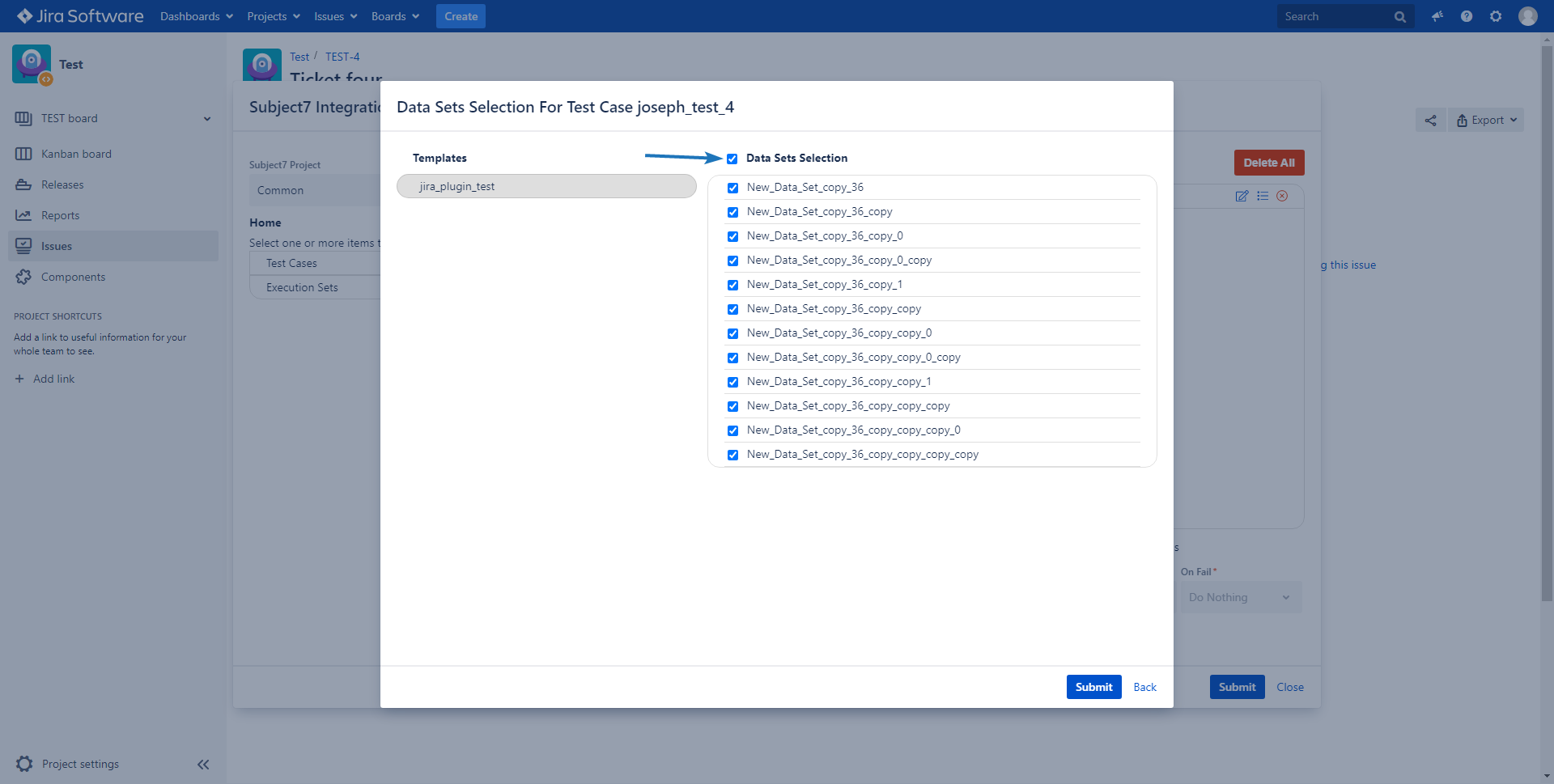Expand the Export dropdown

(x=1487, y=121)
